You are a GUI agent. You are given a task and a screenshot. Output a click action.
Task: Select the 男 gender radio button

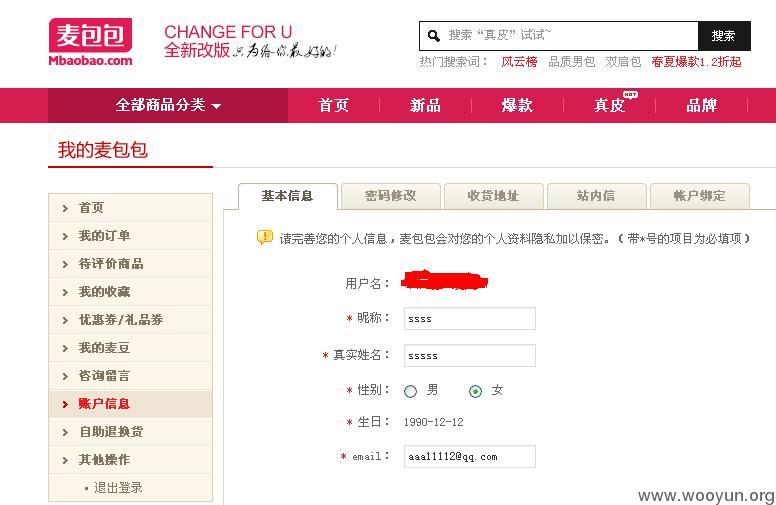(x=410, y=391)
